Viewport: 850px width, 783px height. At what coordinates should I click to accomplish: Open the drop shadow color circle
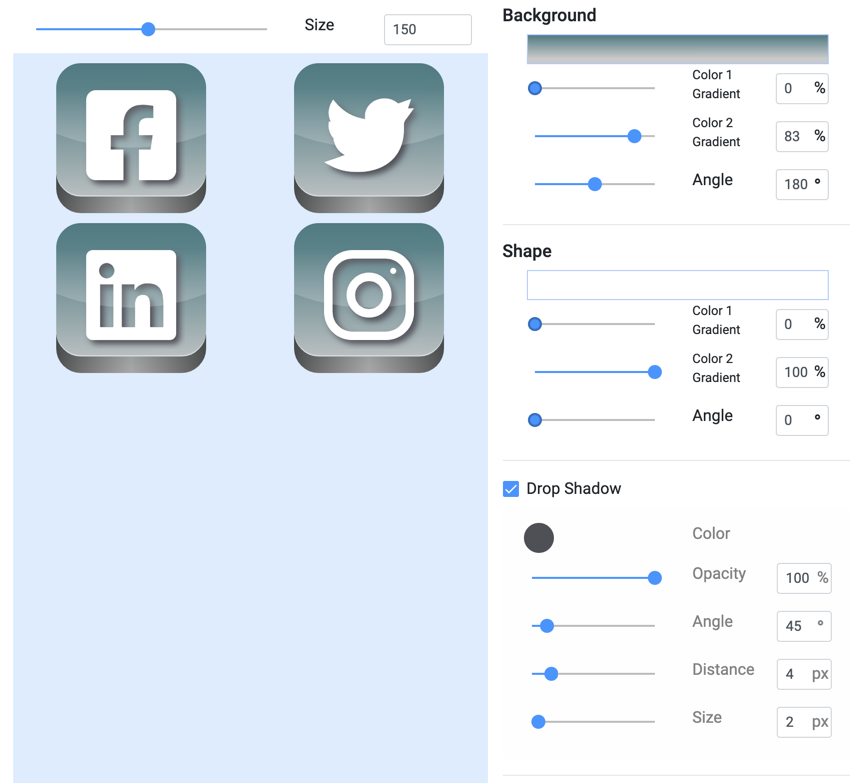[539, 538]
